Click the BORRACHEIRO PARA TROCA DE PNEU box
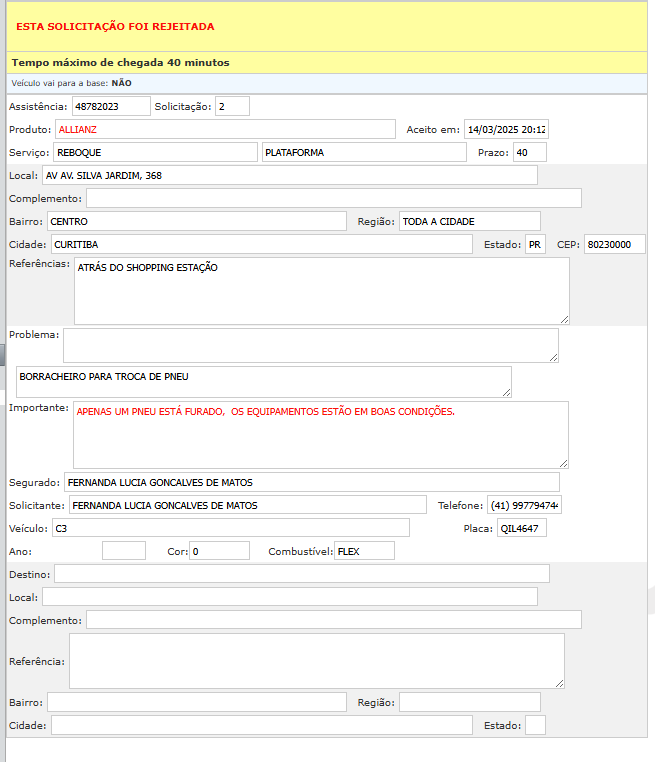655x762 pixels. pyautogui.click(x=263, y=381)
